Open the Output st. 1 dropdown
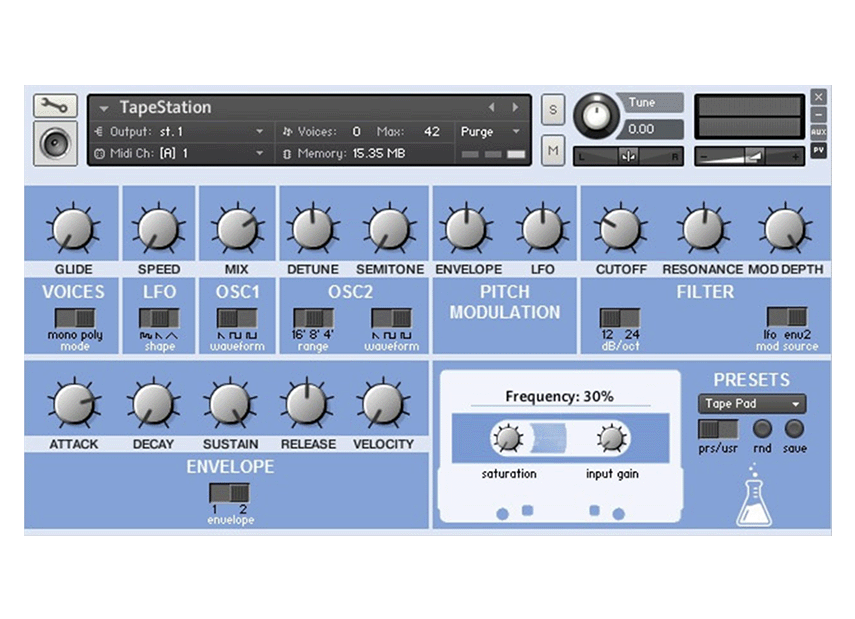 click(260, 131)
